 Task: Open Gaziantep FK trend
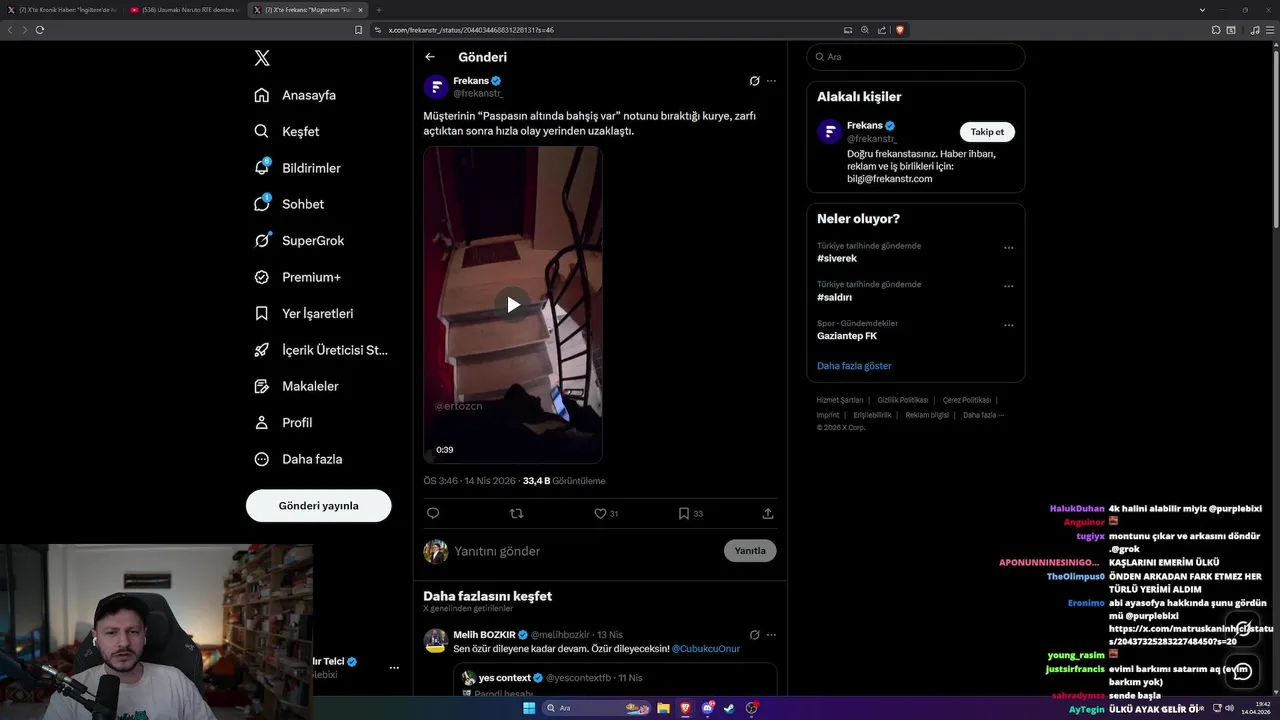coord(847,336)
